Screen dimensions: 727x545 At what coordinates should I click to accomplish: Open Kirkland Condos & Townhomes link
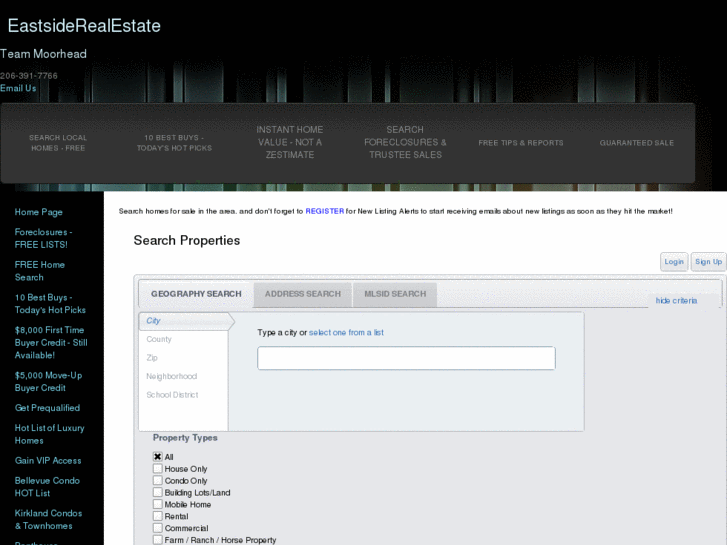tap(48, 519)
